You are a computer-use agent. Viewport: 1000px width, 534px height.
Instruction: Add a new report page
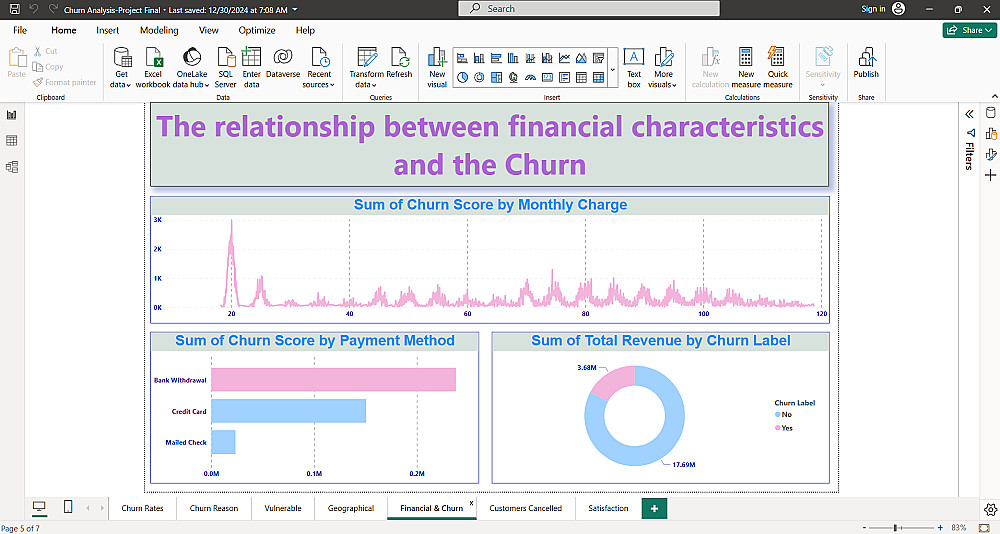pyautogui.click(x=654, y=508)
